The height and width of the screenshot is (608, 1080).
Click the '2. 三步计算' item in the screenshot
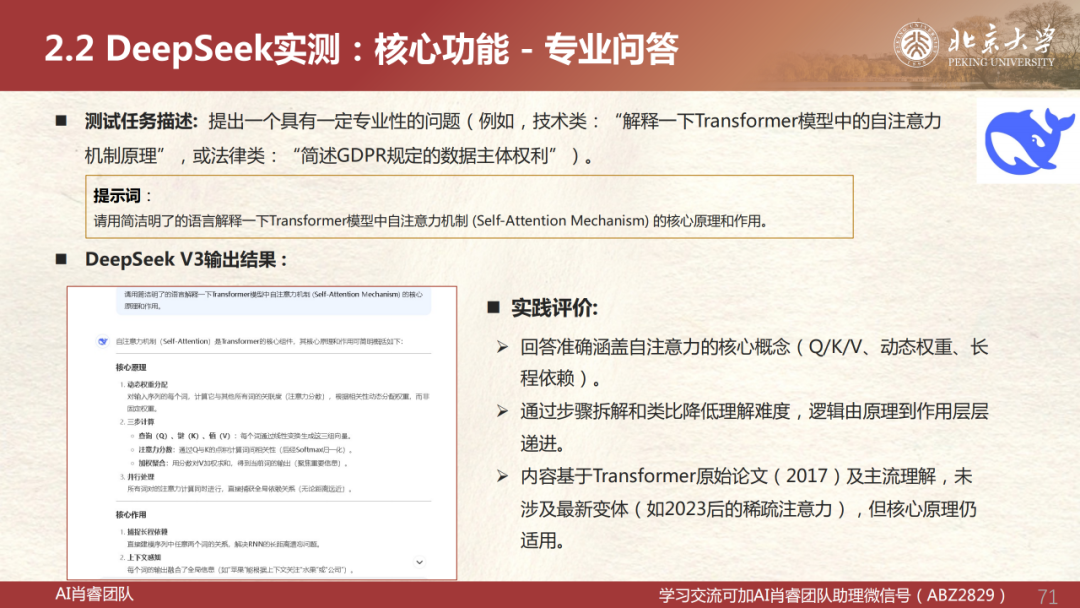point(137,421)
